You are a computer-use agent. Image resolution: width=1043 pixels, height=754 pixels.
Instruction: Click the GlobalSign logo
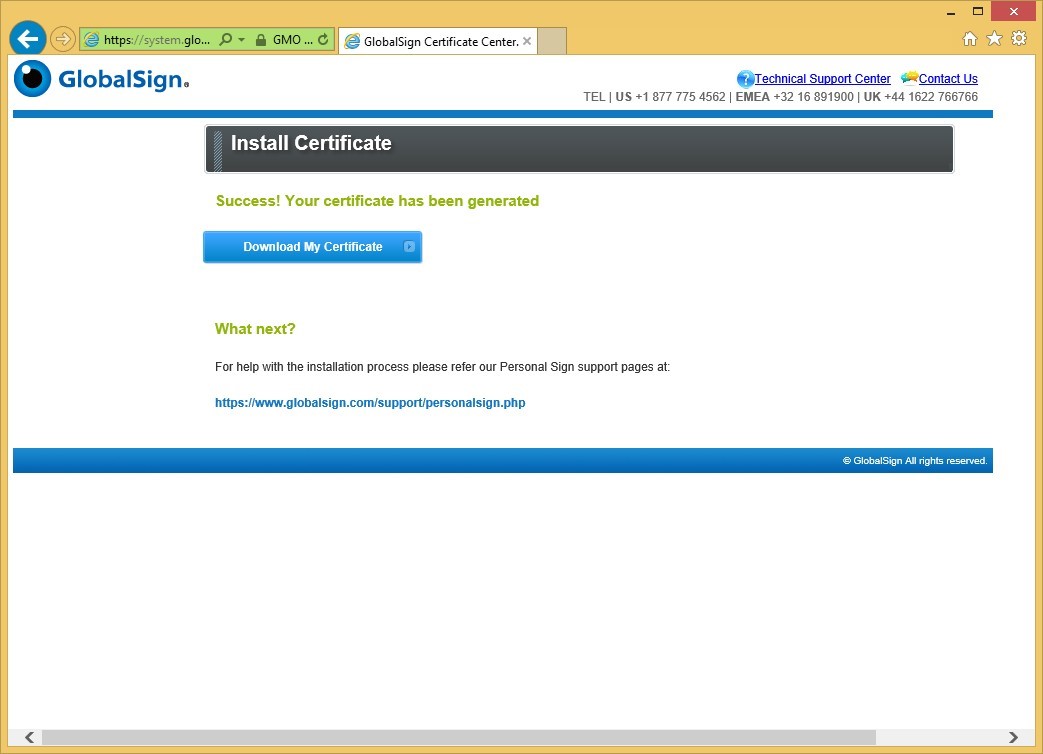tap(102, 78)
